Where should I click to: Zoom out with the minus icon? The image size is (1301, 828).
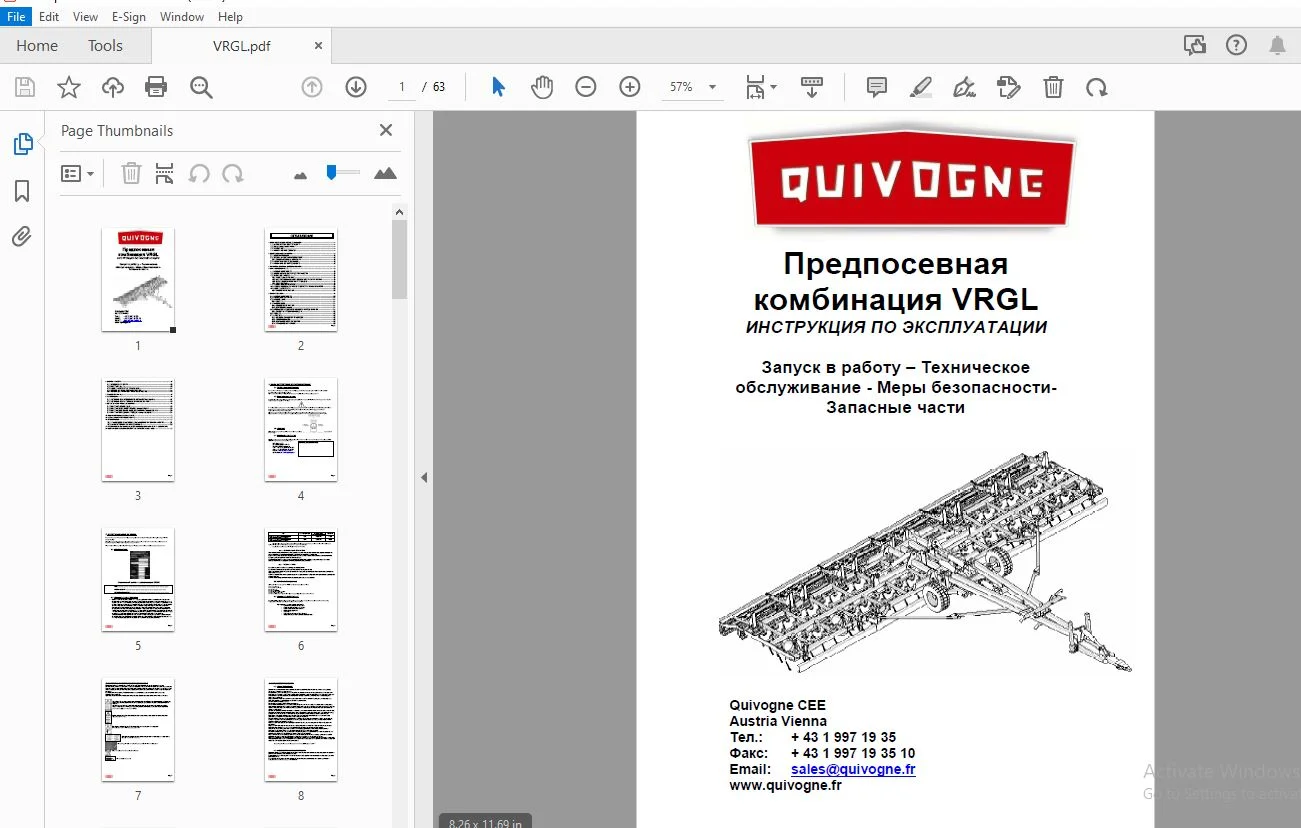coord(586,87)
